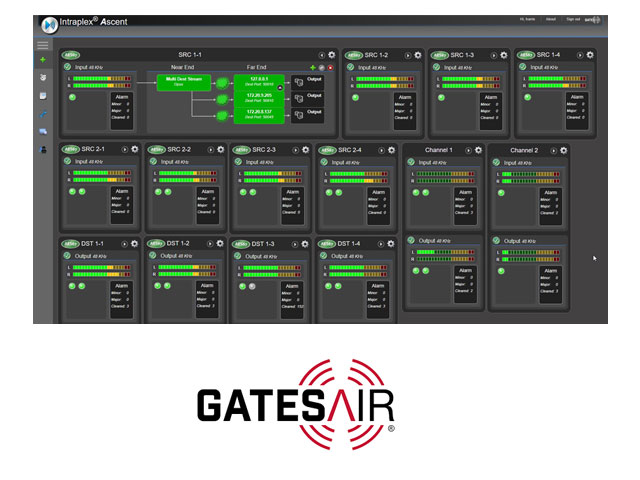Click the SRC 2-2 panel title

pos(179,149)
